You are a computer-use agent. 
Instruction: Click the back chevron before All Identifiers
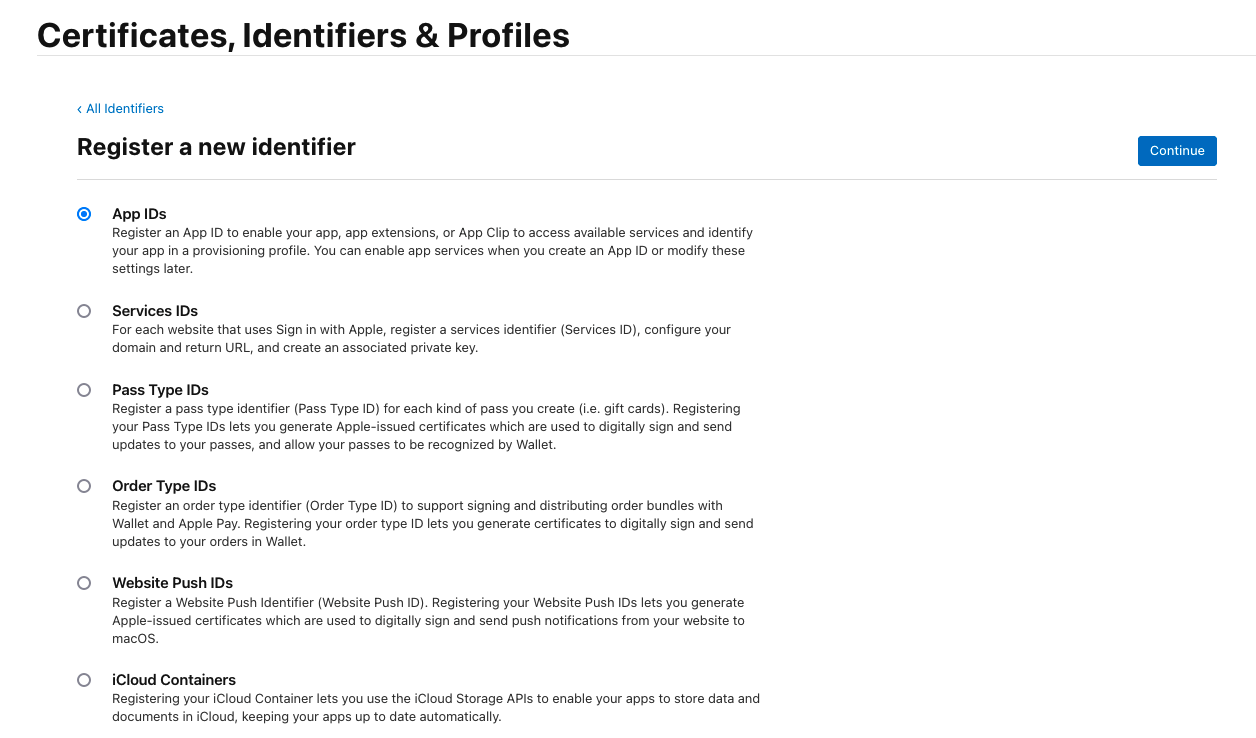(x=80, y=109)
